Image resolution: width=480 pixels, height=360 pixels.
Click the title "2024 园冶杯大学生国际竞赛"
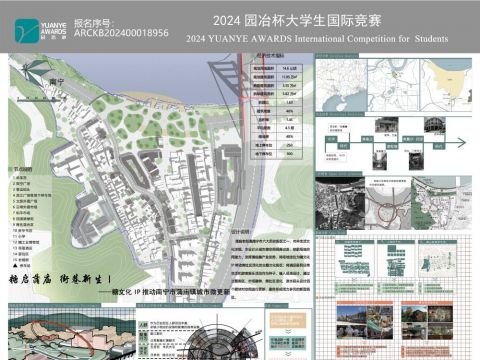pyautogui.click(x=297, y=21)
